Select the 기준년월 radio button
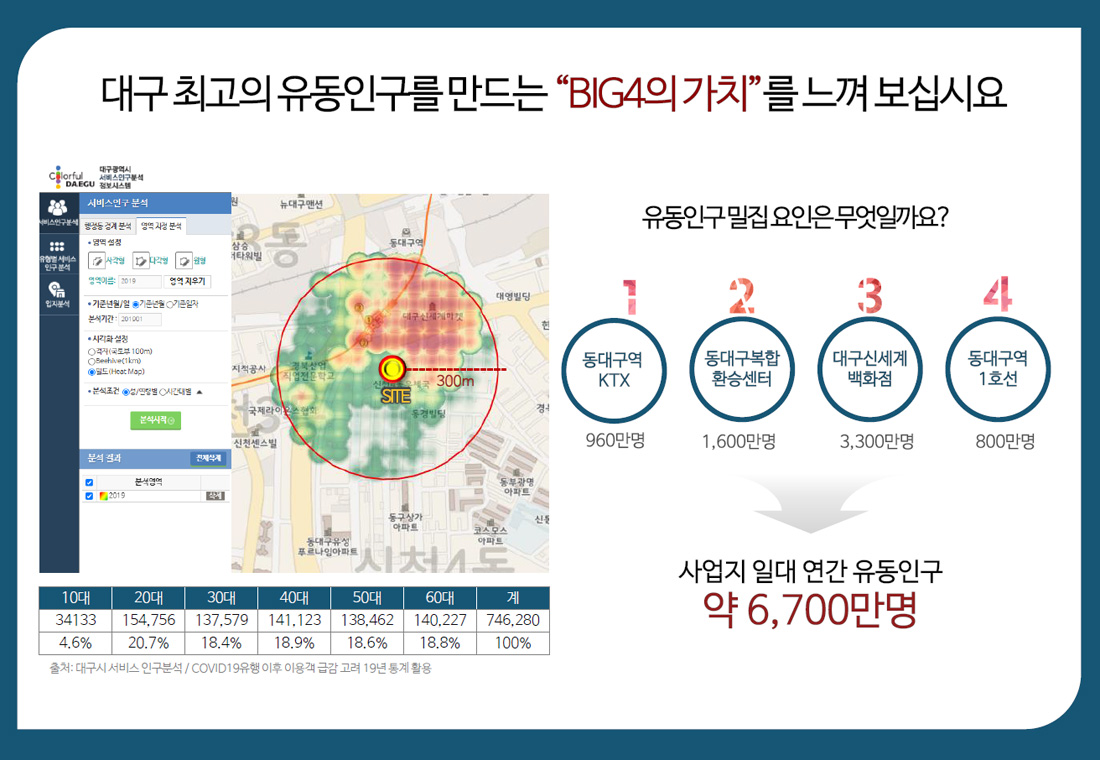Screen dimensions: 1100x760 point(135,305)
